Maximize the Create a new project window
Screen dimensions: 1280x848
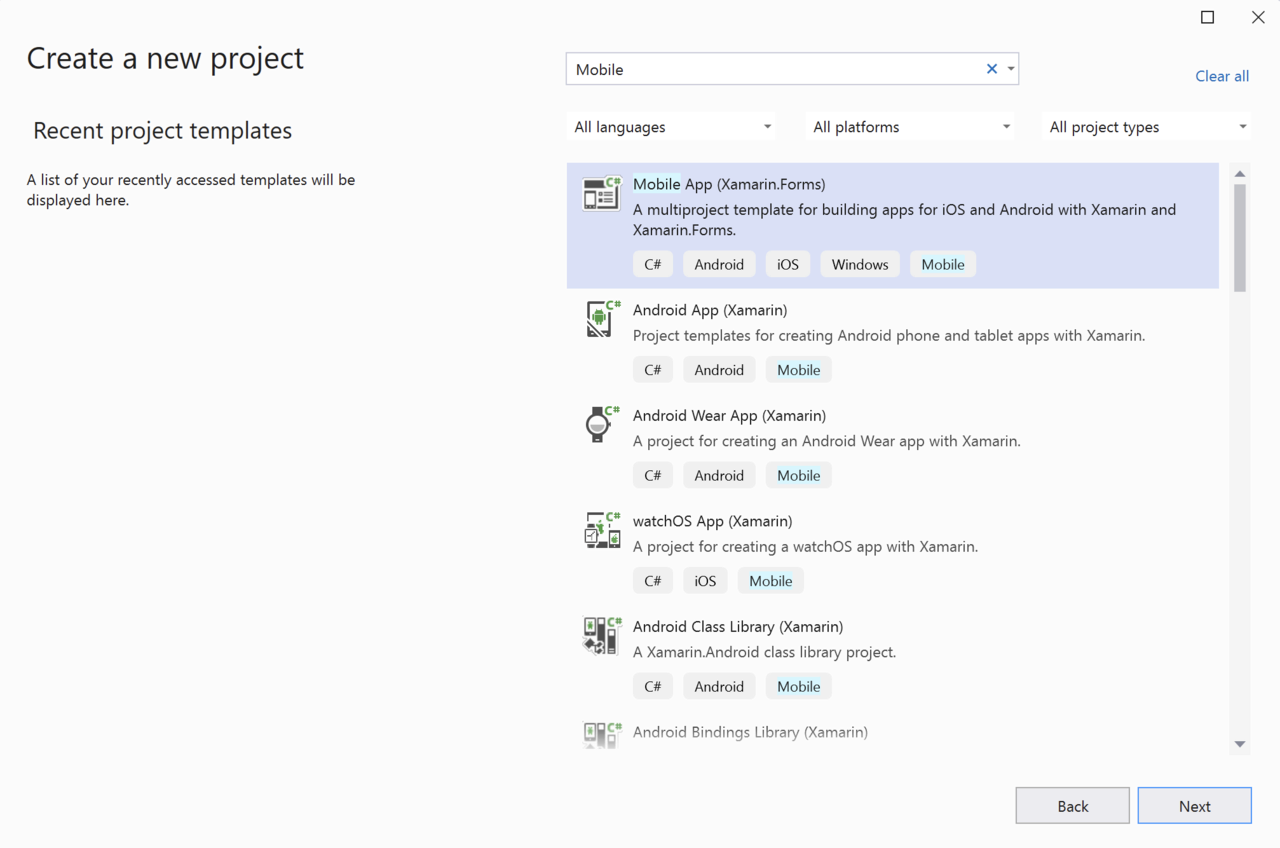[x=1207, y=17]
